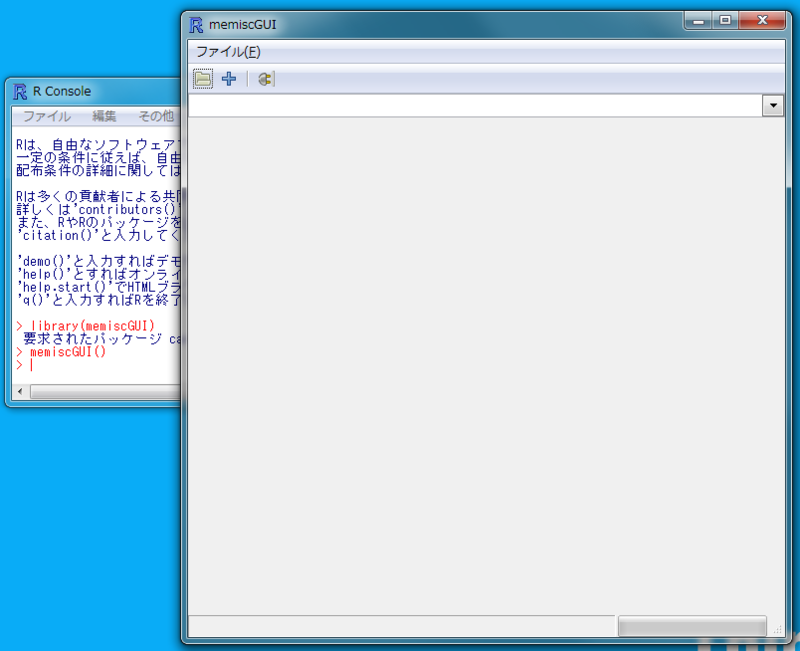Open the その他 menu in R Console
The width and height of the screenshot is (800, 651).
(x=157, y=116)
